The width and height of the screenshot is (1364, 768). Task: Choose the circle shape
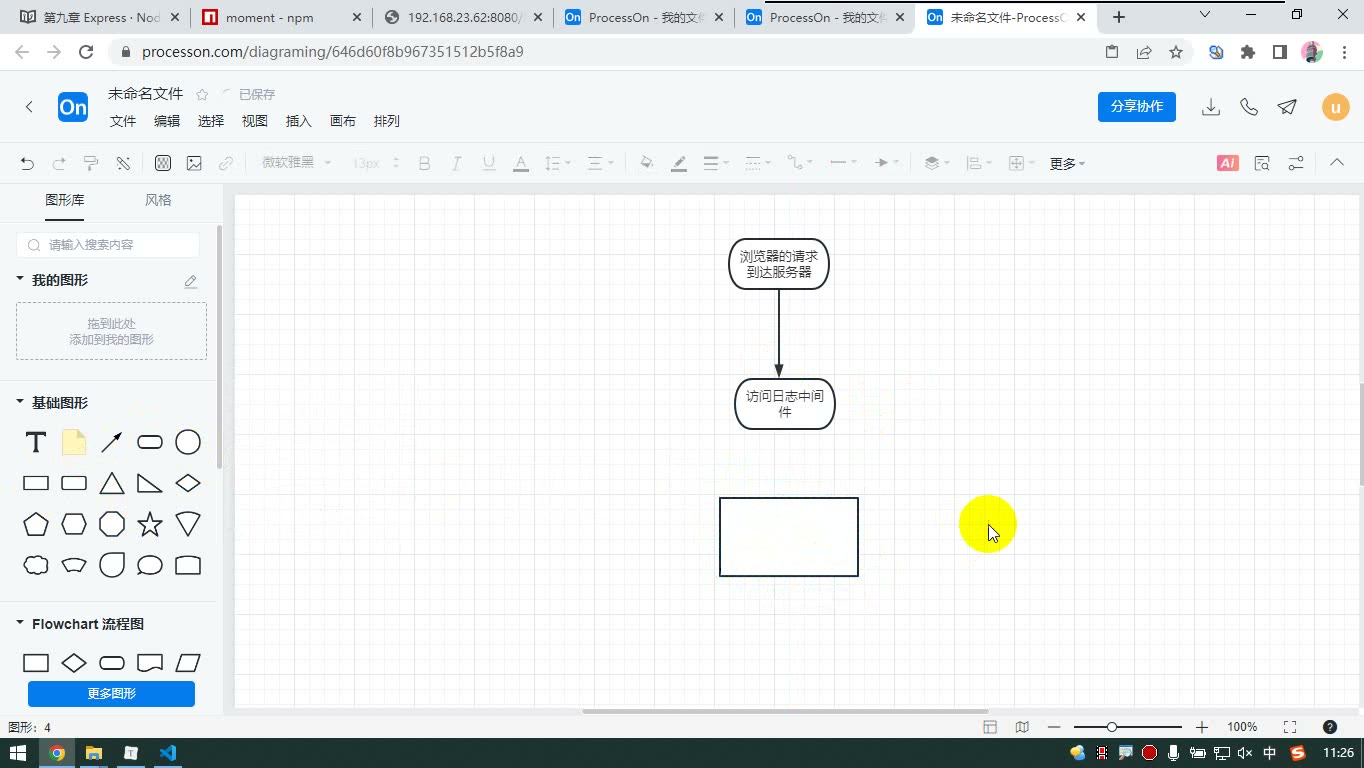point(188,442)
